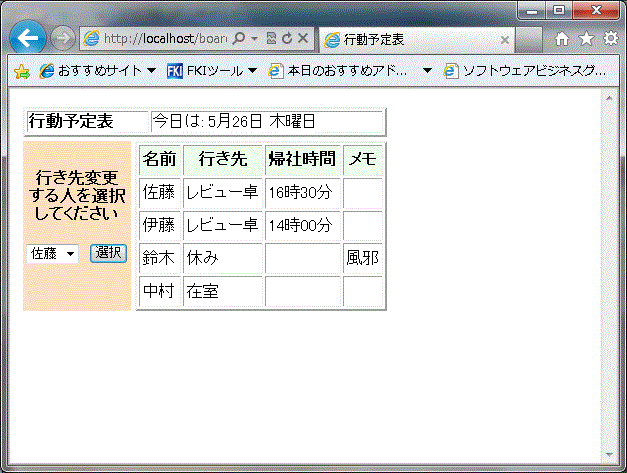
Task: Click the 佐藤 name cell in the table
Action: [160, 193]
